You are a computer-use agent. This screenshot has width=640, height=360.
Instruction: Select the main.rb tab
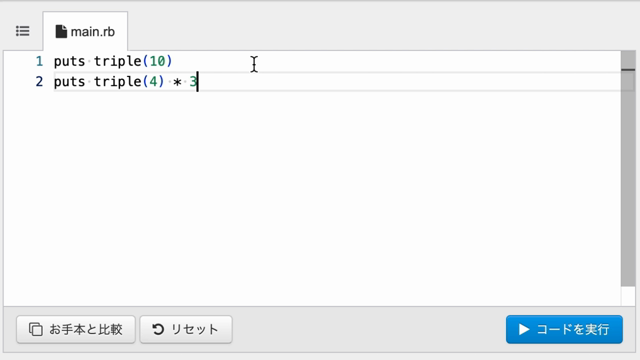coord(85,31)
